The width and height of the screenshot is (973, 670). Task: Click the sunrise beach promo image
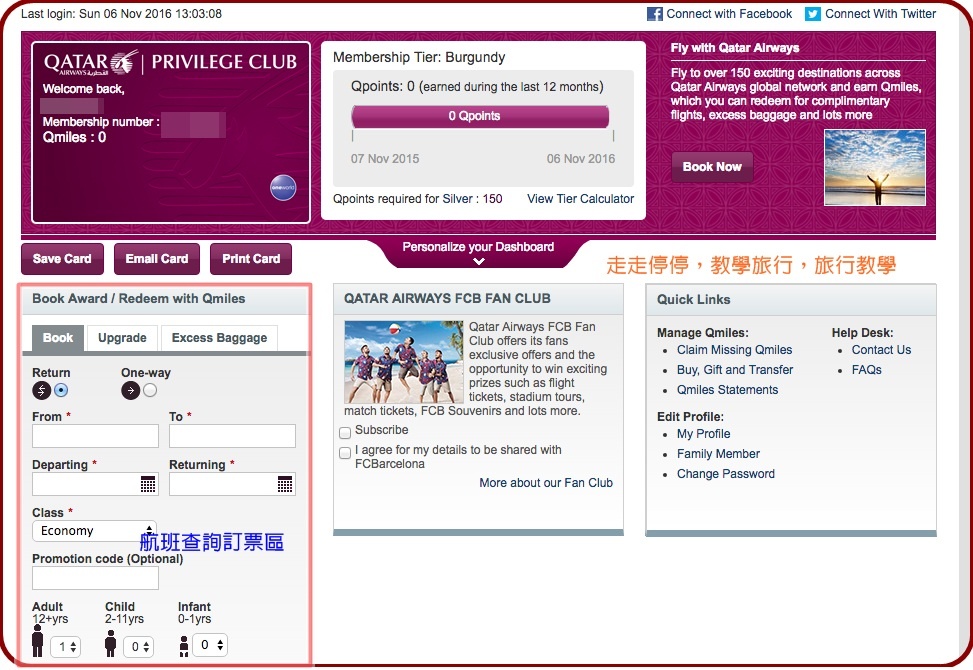point(875,168)
